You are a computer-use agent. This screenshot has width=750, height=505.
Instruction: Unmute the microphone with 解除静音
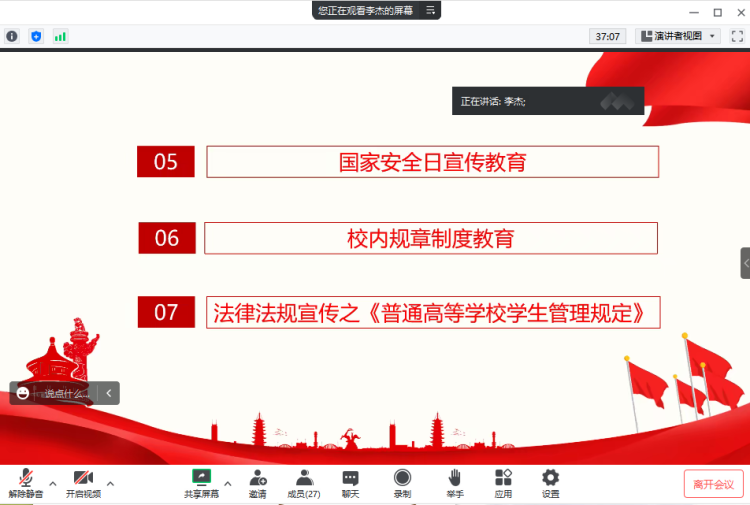point(25,483)
